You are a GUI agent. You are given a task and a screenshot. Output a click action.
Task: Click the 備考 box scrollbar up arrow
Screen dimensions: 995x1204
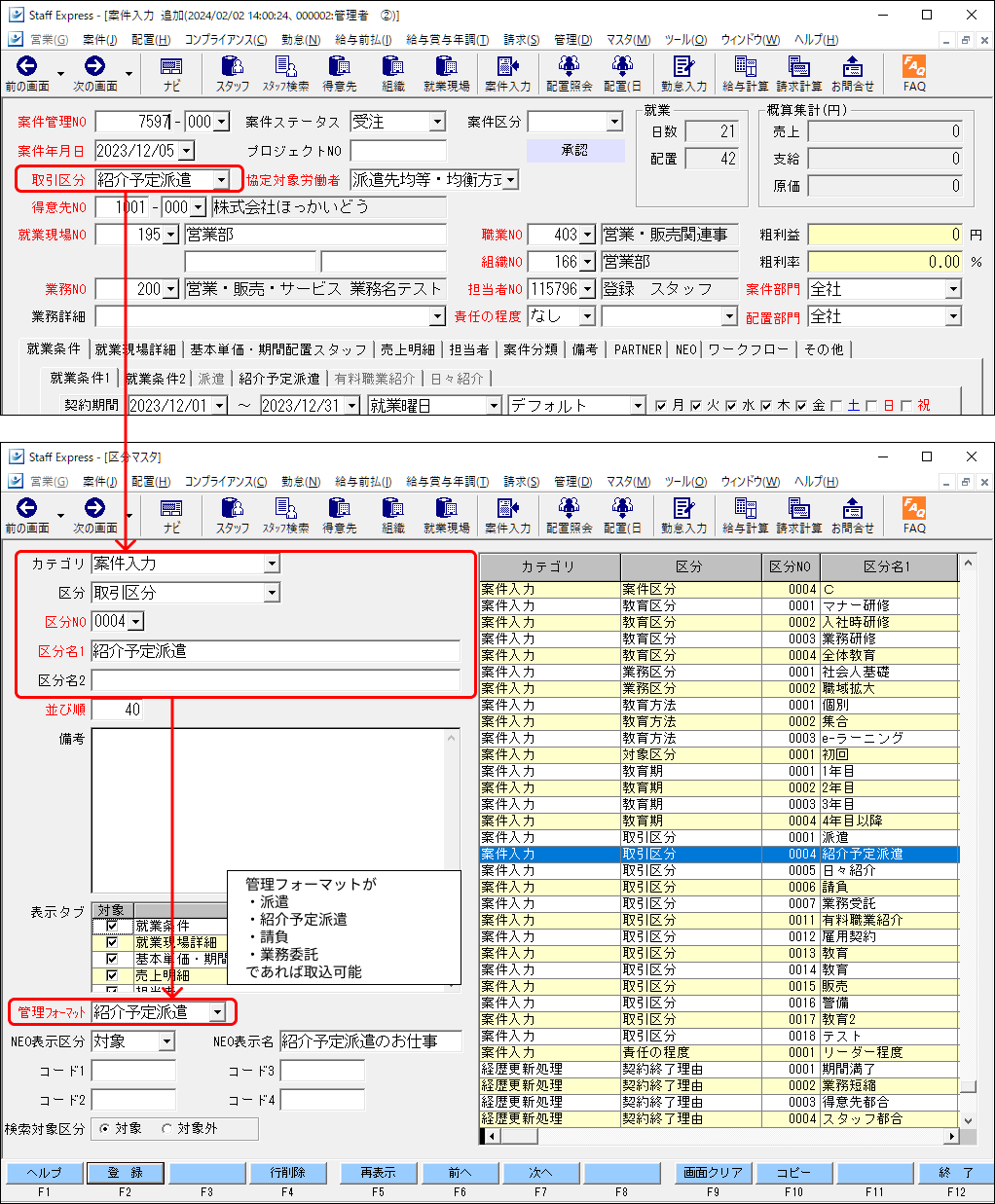[x=452, y=738]
